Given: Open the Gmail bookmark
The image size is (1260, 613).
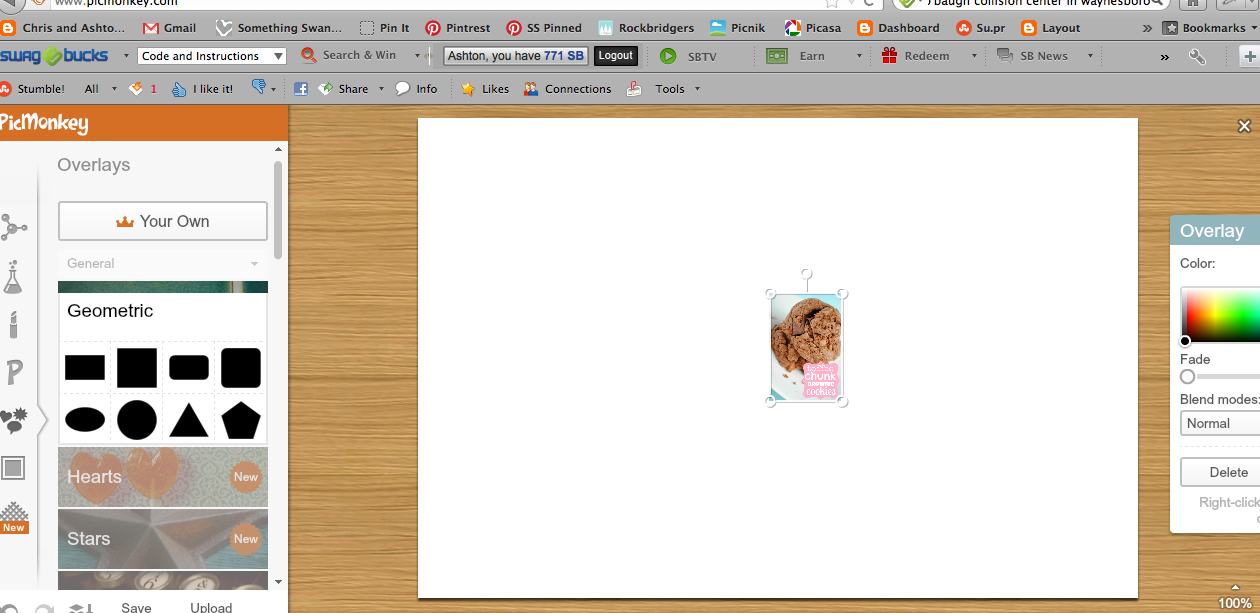Looking at the screenshot, I should pyautogui.click(x=170, y=28).
